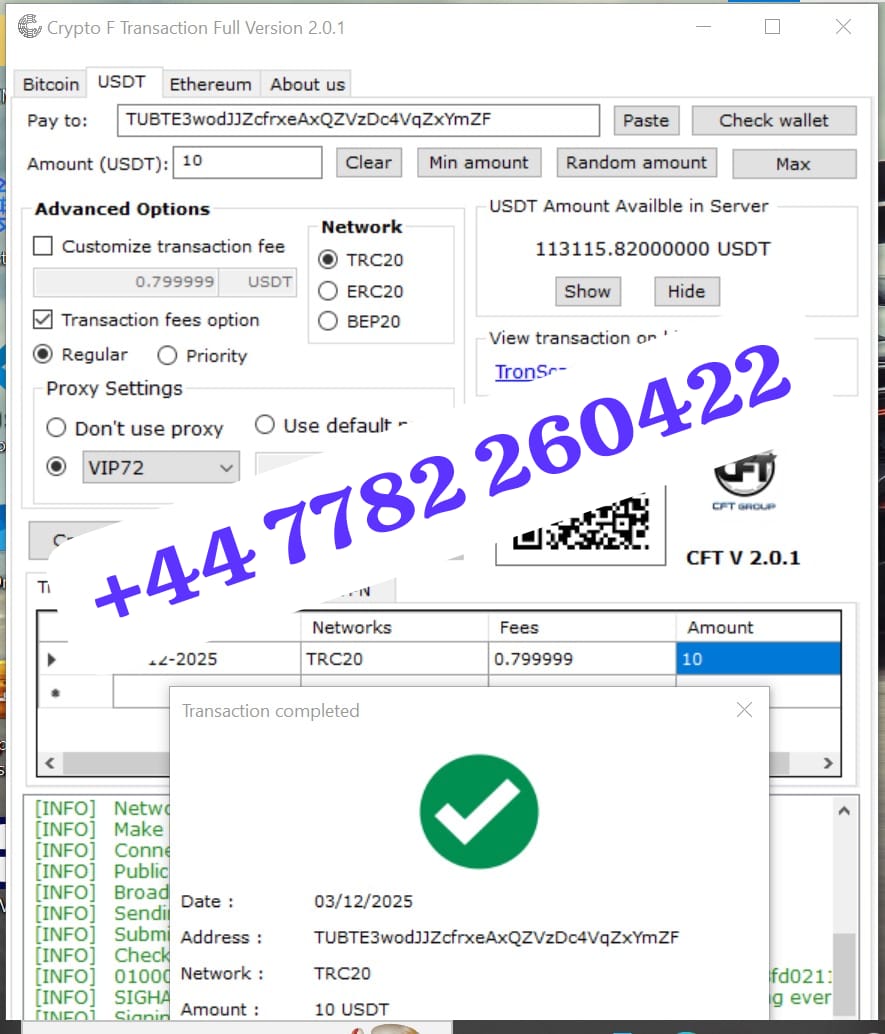This screenshot has width=885, height=1034.
Task: Choose the Don't use proxy option
Action: (57, 428)
